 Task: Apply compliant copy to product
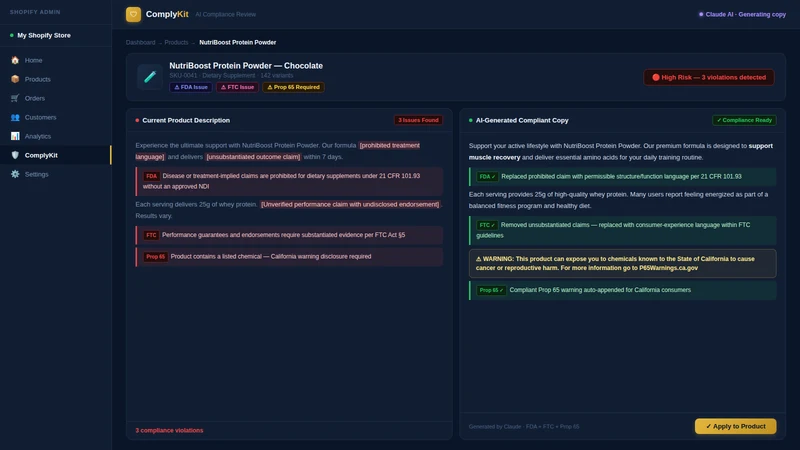tap(735, 426)
